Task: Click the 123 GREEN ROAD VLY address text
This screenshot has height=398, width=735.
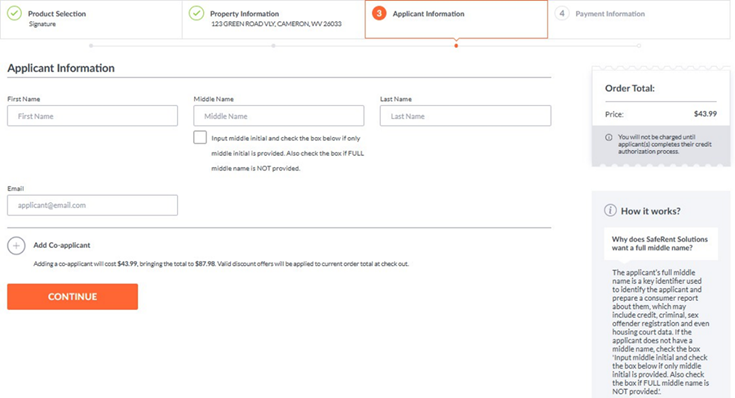Action: tap(276, 24)
